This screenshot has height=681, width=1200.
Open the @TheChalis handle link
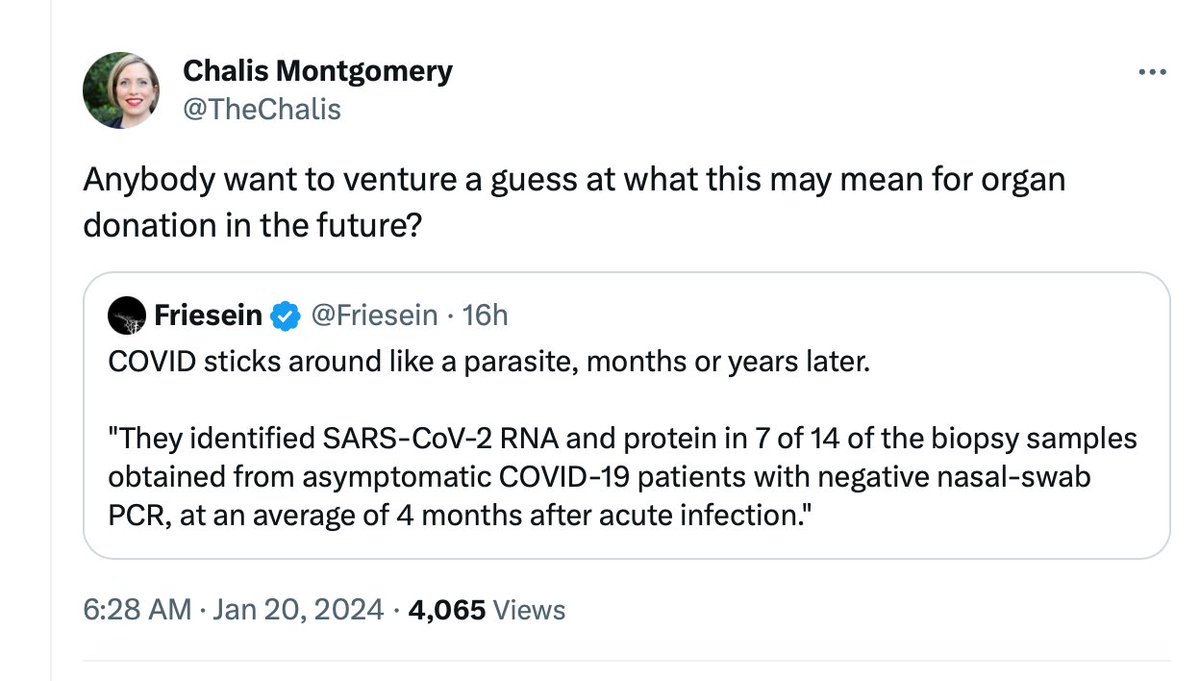click(x=262, y=109)
